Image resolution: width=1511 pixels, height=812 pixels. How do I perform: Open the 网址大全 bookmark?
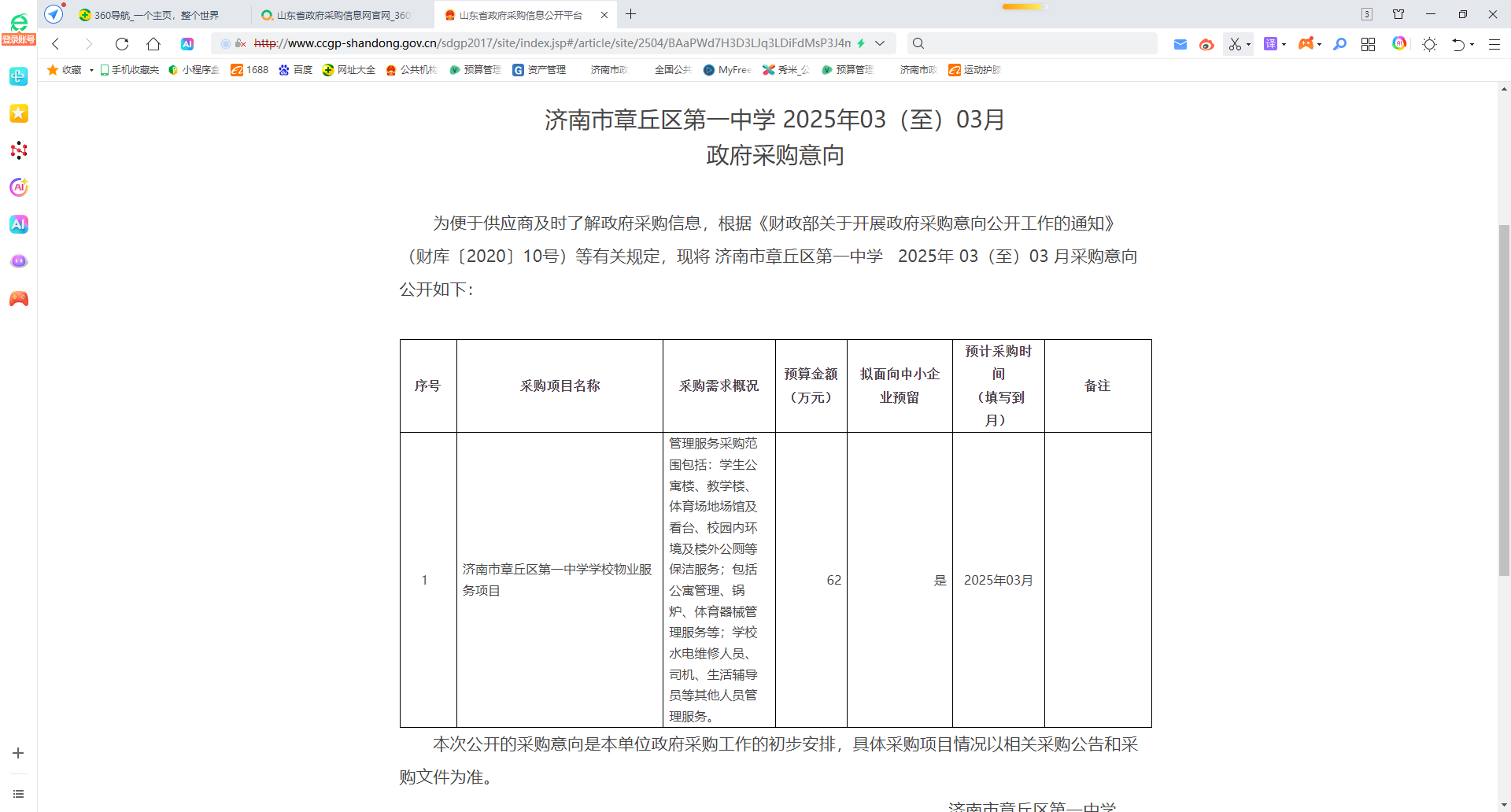pyautogui.click(x=349, y=70)
